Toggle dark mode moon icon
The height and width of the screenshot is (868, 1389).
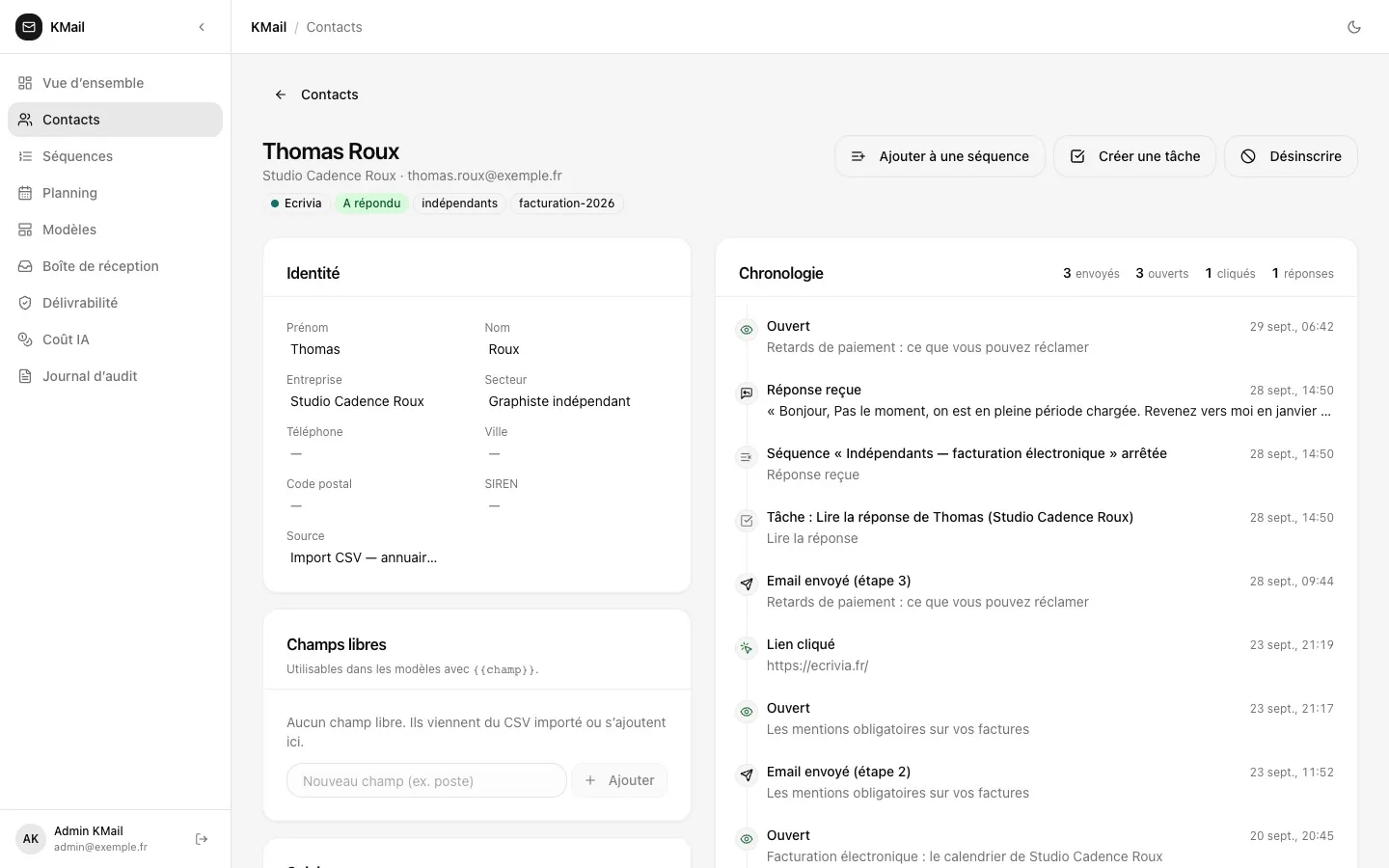pos(1354,27)
